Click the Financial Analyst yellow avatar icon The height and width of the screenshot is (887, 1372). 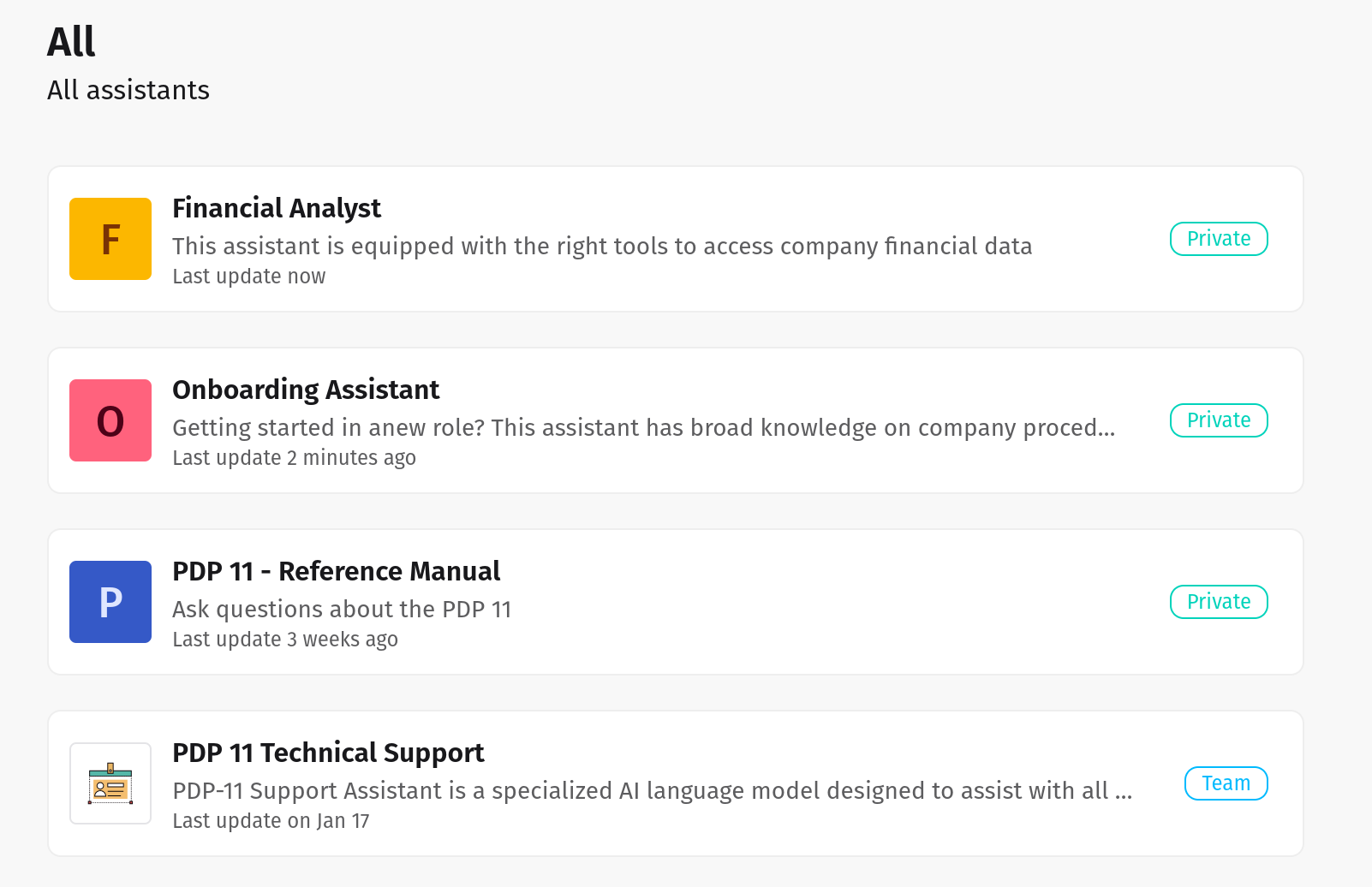click(x=110, y=239)
